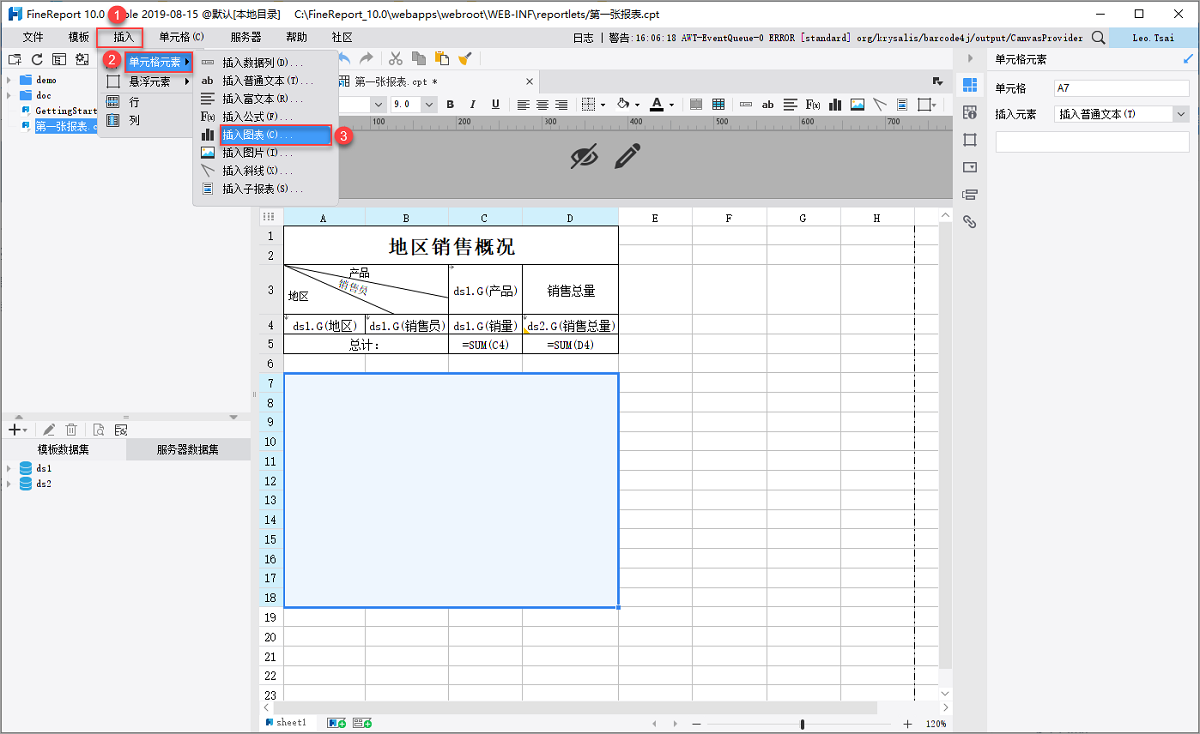The height and width of the screenshot is (734, 1200).
Task: Open the hyperlink panel icon on right sidebar
Action: 969,222
